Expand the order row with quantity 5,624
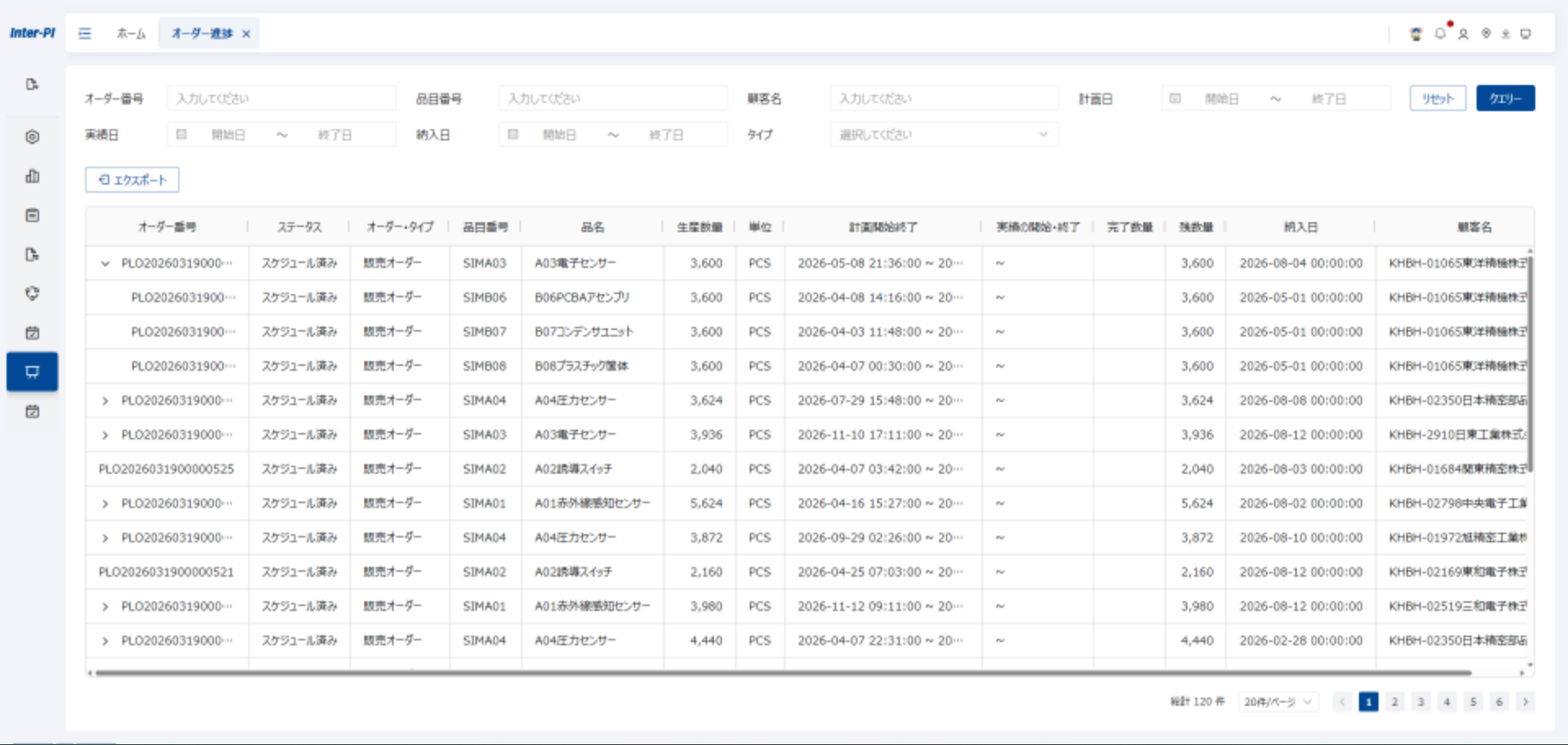The width and height of the screenshot is (1568, 745). click(105, 503)
